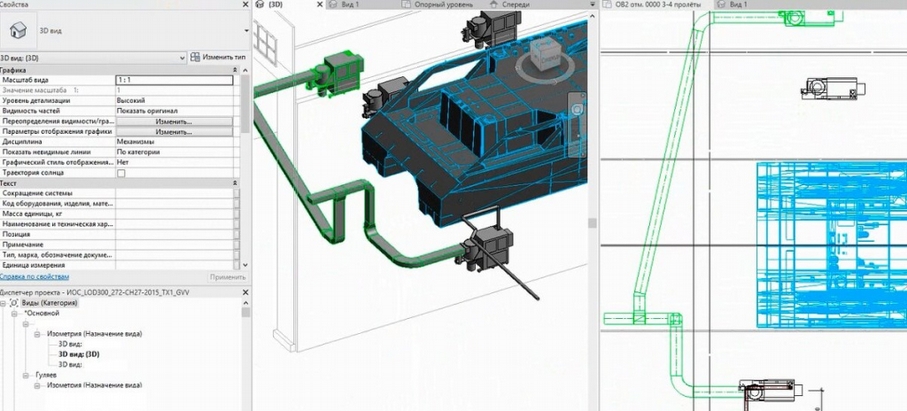Screen dimensions: 907x411
Task: Click parameter button beside Примечание
Action: click(236, 245)
